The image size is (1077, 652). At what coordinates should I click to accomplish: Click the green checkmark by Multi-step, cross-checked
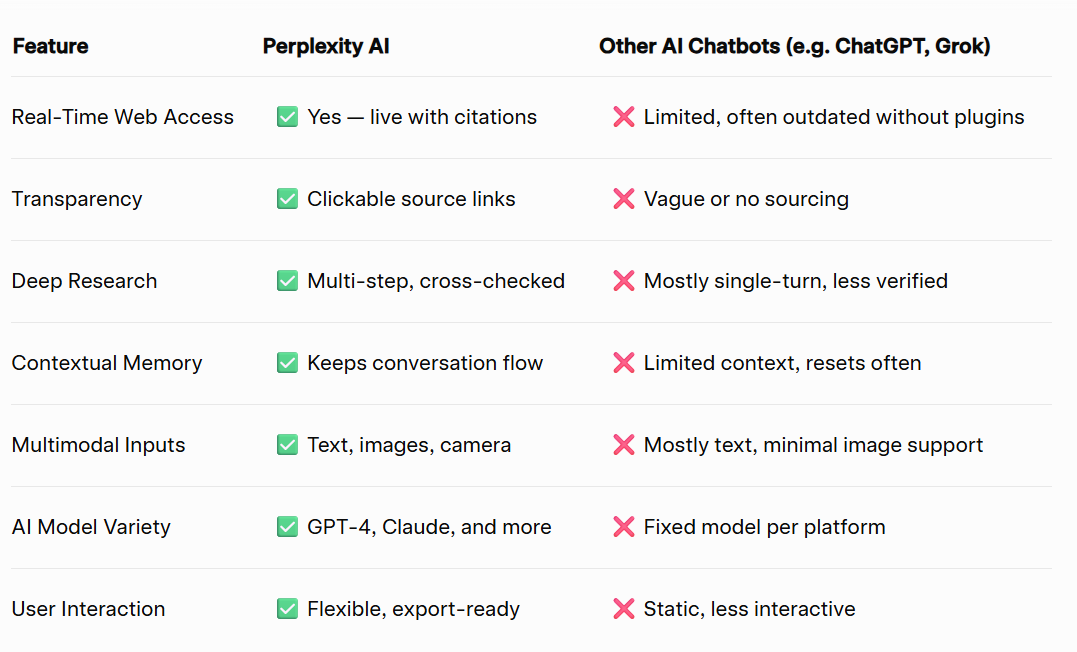tap(287, 280)
